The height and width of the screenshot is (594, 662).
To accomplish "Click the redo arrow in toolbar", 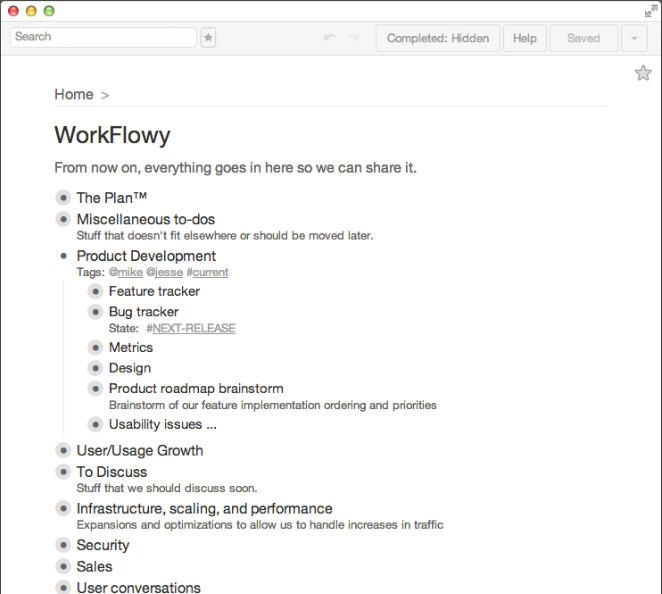I will [x=353, y=38].
